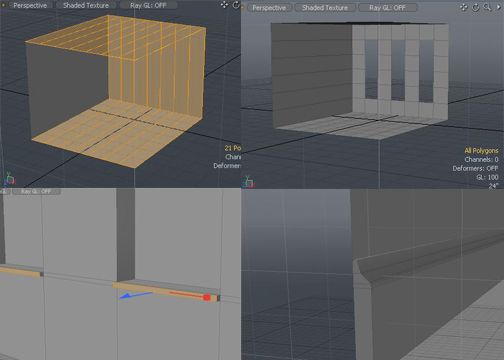
Task: Click the pan view icon in top-left viewport
Action: click(224, 5)
